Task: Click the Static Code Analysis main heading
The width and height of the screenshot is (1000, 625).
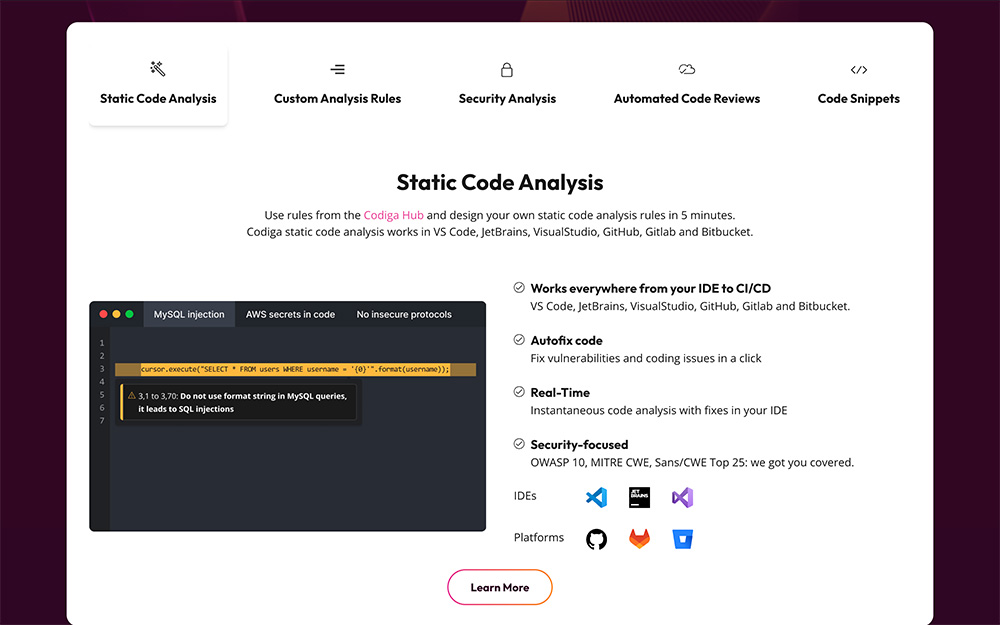Action: pyautogui.click(x=500, y=182)
